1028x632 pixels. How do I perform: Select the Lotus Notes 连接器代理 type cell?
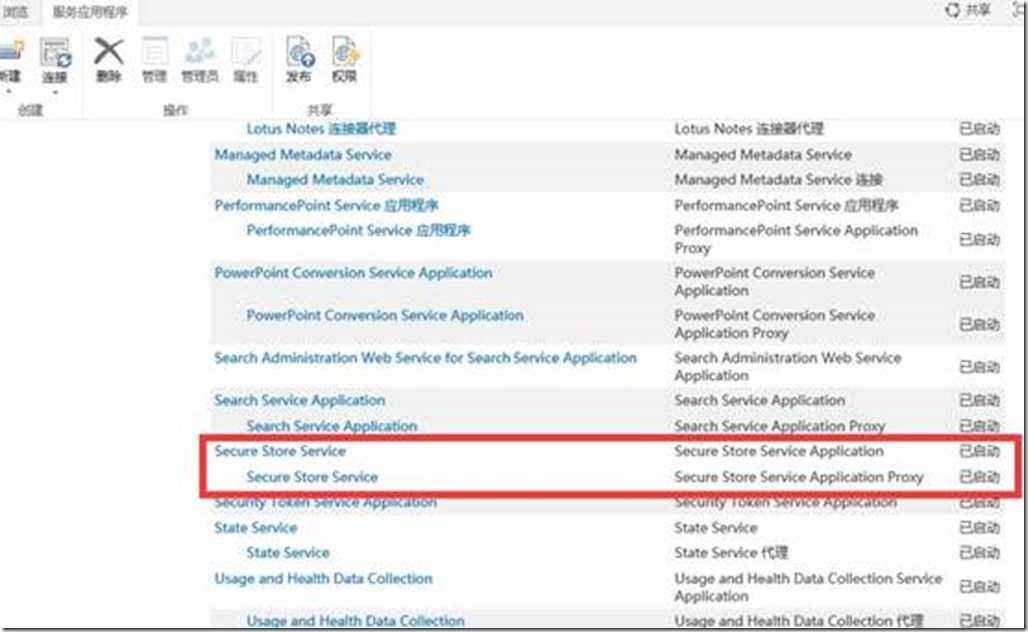click(749, 128)
